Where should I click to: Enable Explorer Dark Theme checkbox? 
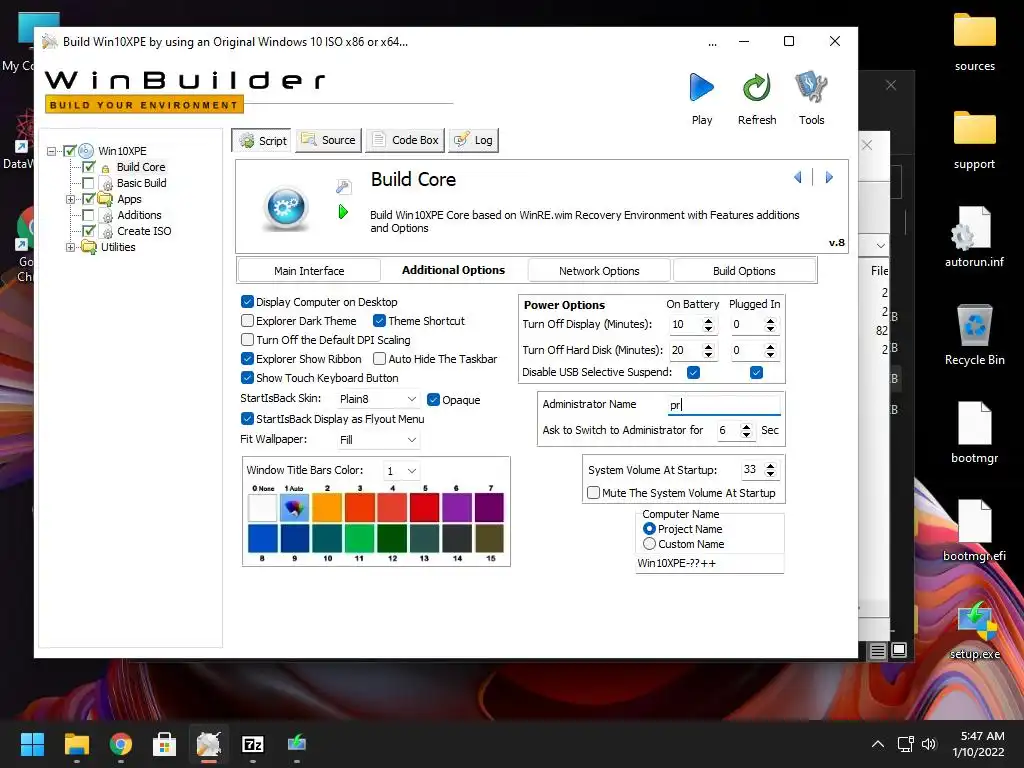coord(248,321)
